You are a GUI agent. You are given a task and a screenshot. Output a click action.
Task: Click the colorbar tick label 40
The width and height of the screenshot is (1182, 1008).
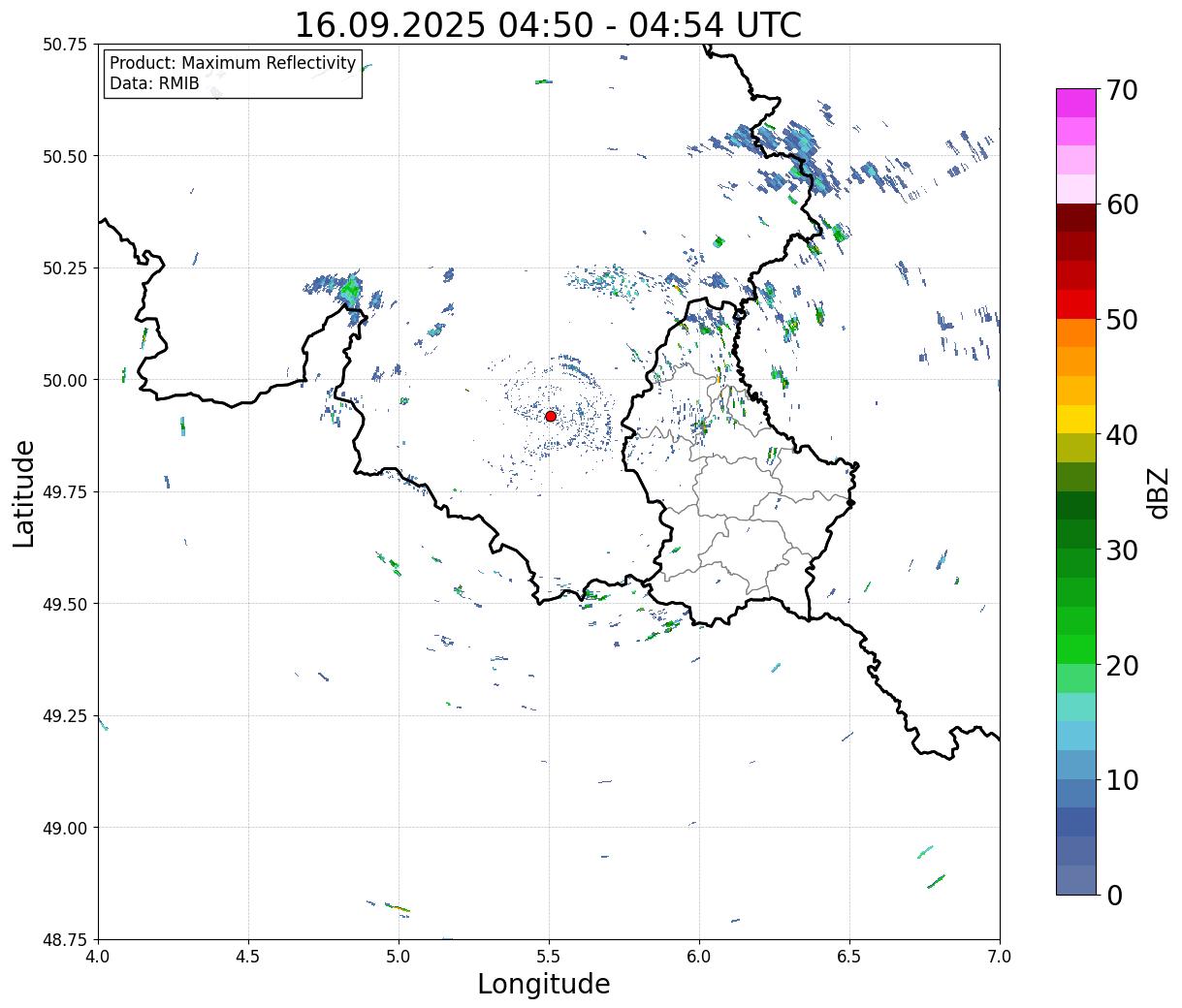(1122, 435)
